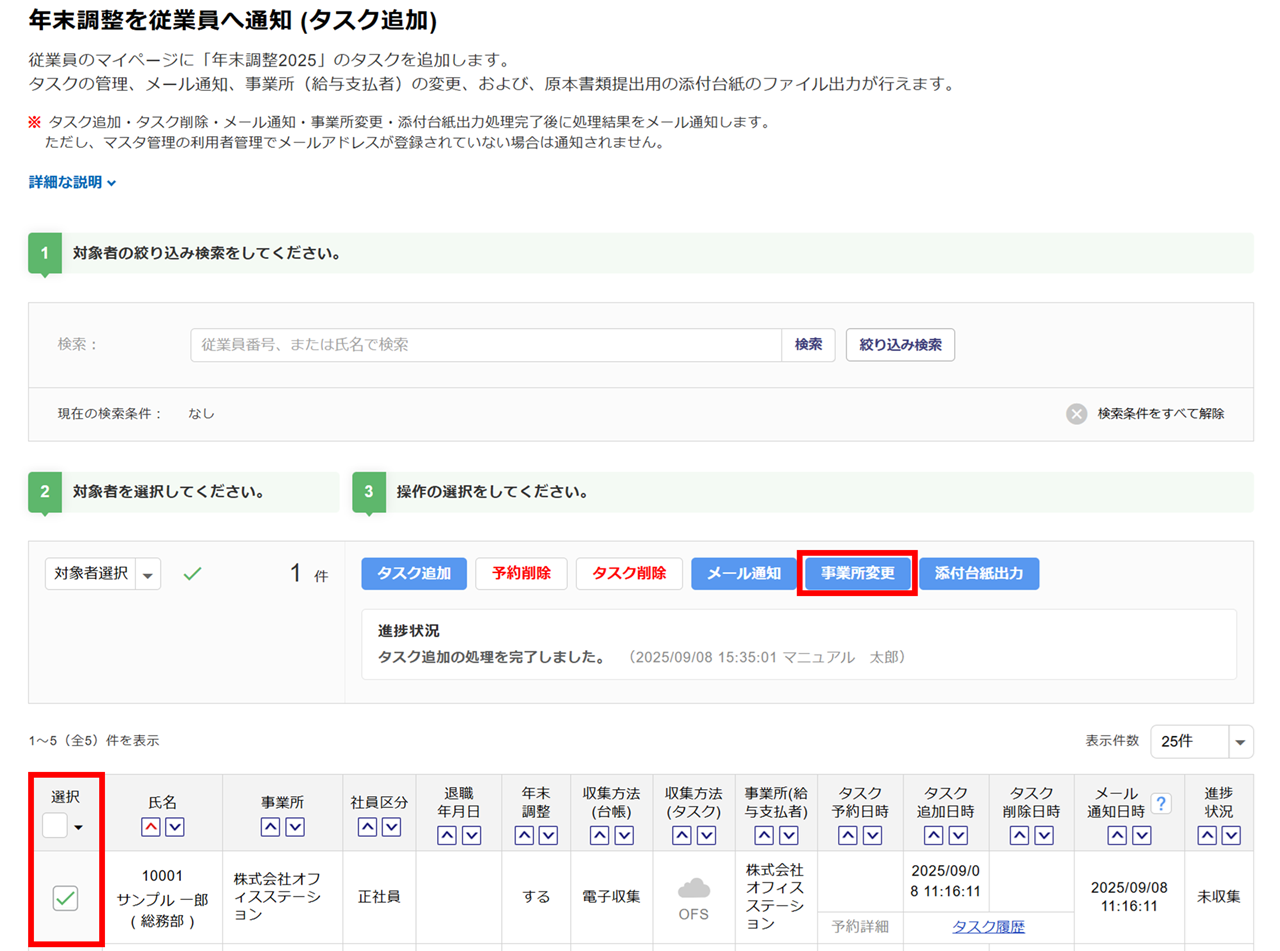This screenshot has width=1280, height=951.
Task: Sort タスク追加日時 column descending
Action: [x=957, y=835]
